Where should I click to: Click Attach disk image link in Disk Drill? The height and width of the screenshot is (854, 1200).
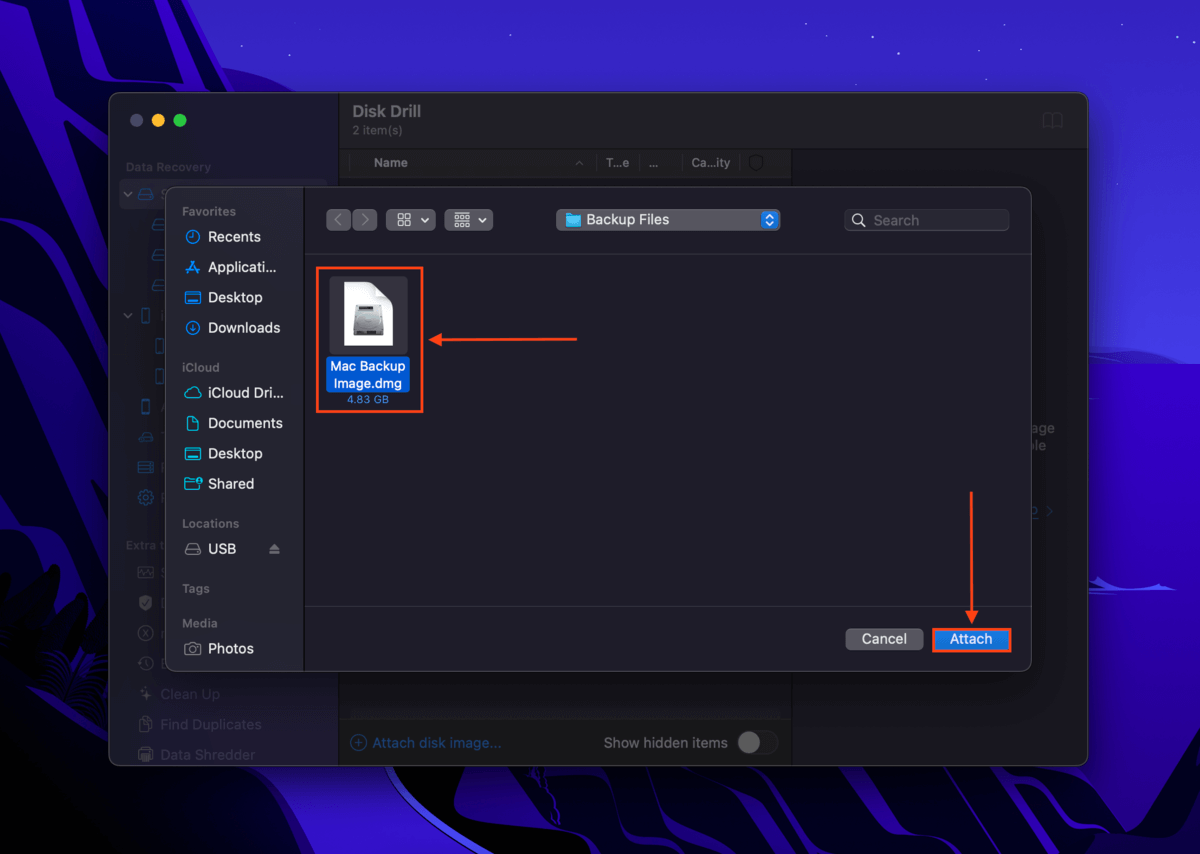pos(426,743)
